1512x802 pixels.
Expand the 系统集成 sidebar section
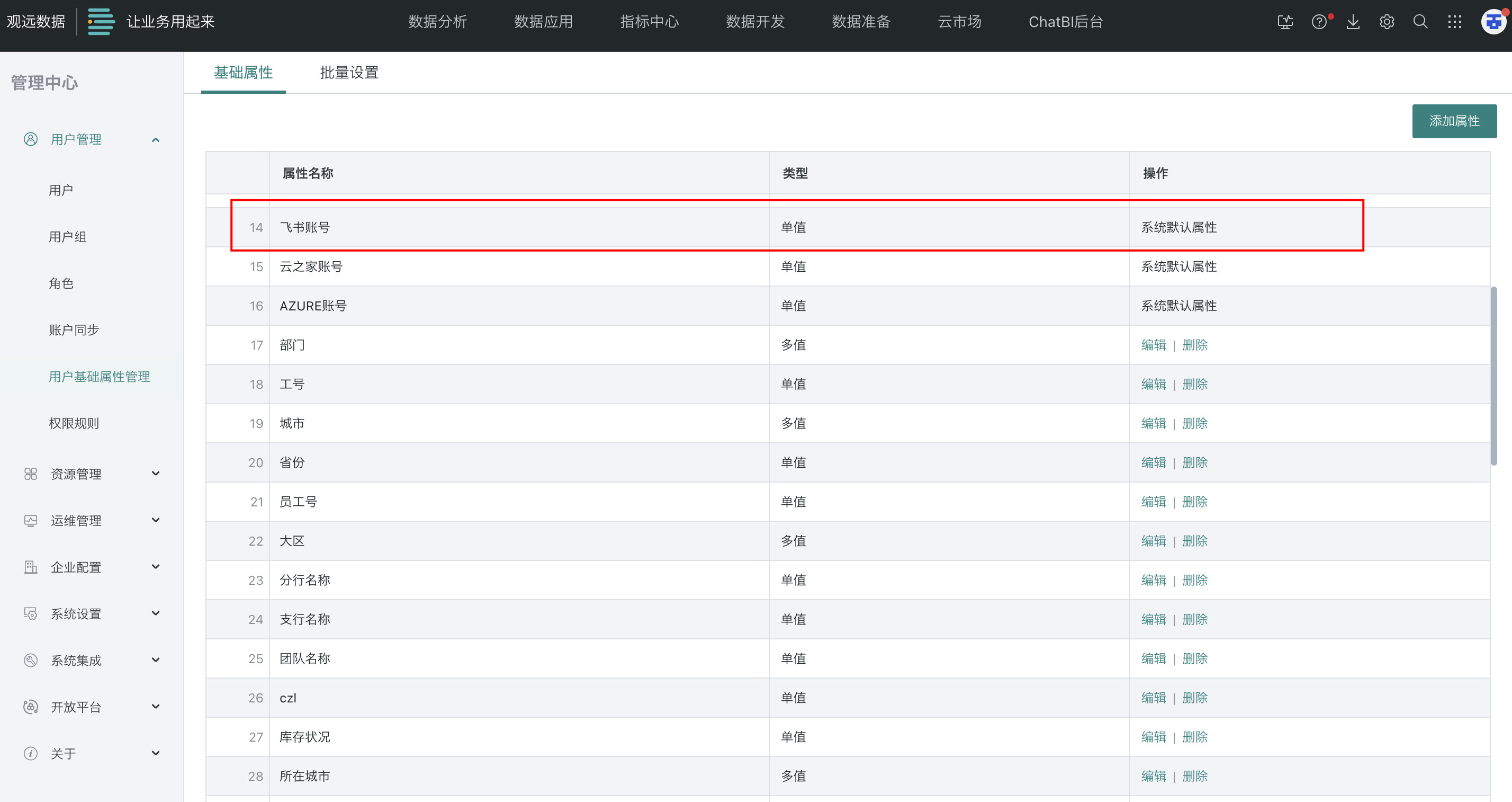[x=156, y=660]
